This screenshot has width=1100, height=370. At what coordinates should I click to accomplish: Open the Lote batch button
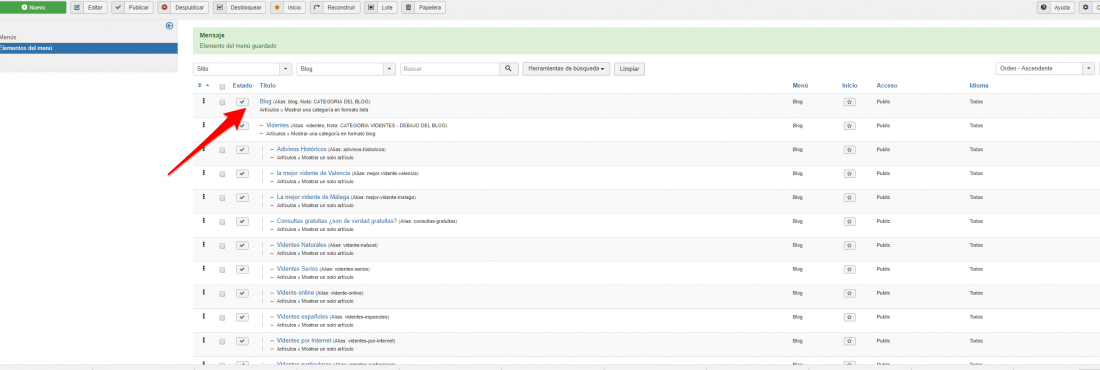click(381, 7)
